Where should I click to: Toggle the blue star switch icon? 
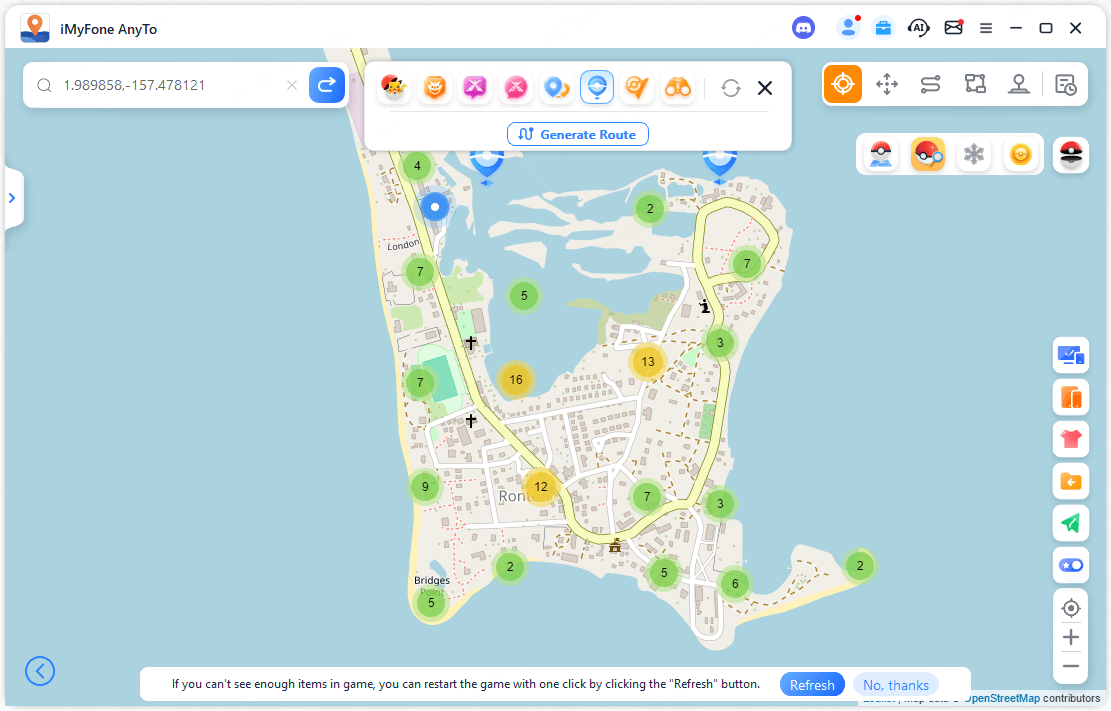click(x=1071, y=566)
